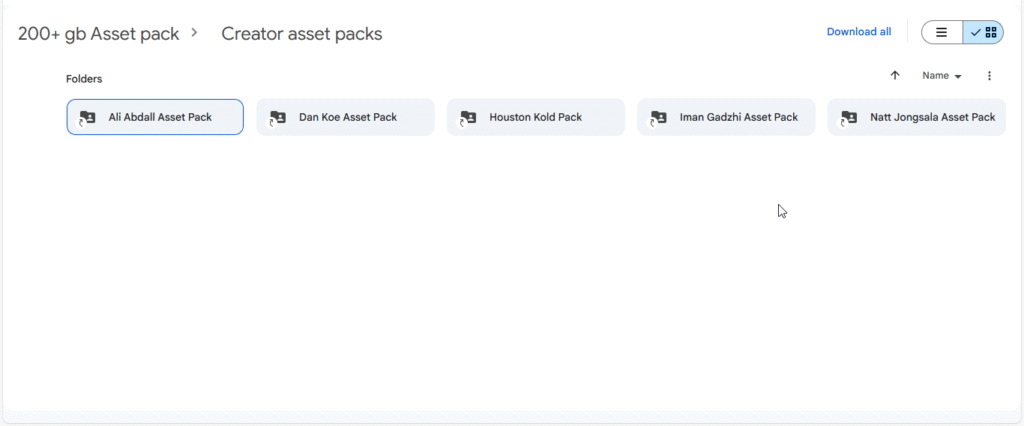Viewport: 1024px width, 426px height.
Task: Click the Ali Abdall shared folder icon
Action: click(87, 117)
